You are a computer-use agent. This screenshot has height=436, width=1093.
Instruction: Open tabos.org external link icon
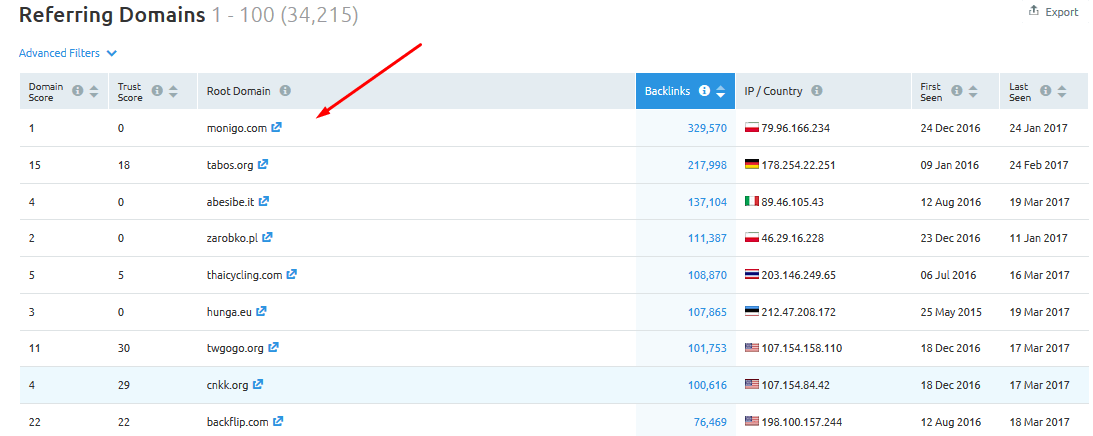pos(263,165)
